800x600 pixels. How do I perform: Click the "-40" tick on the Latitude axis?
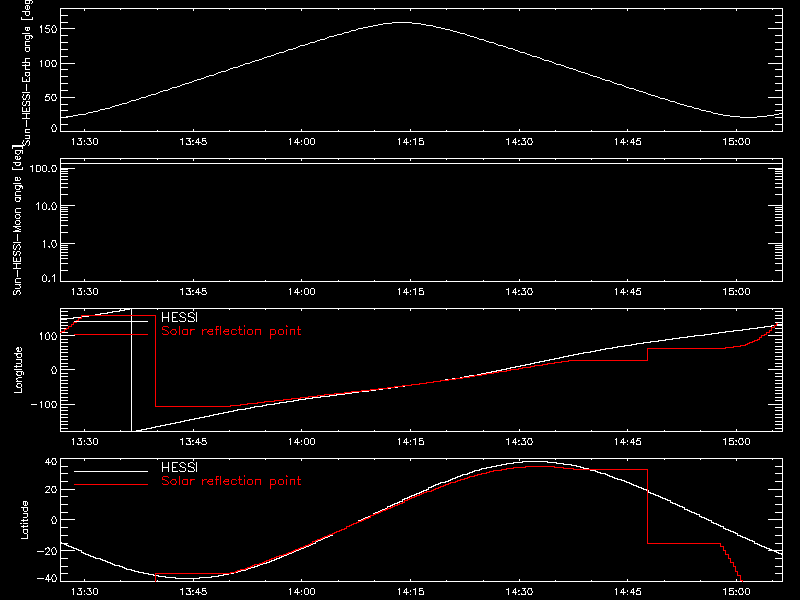coord(47,578)
